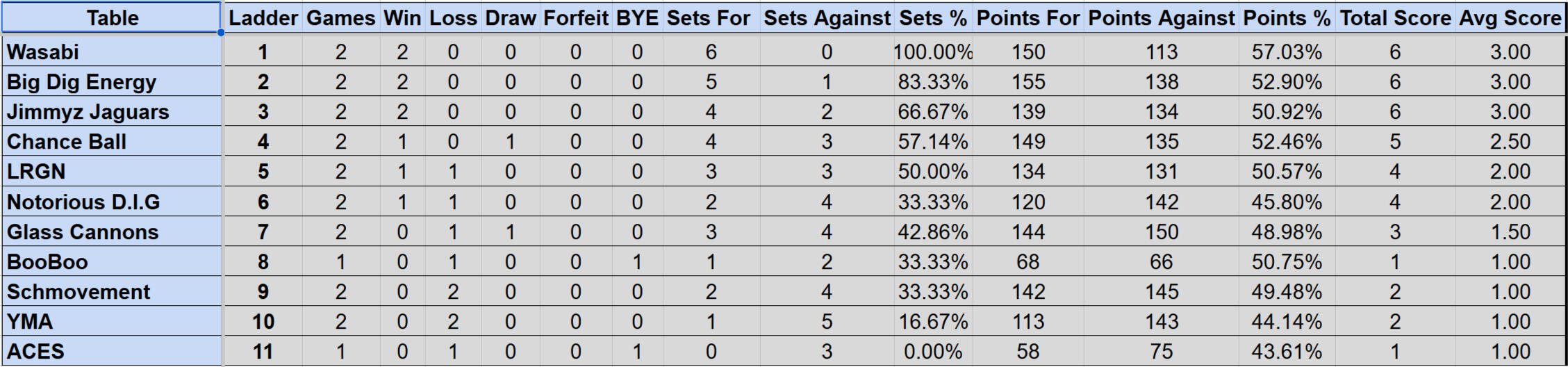Viewport: 1568px width, 367px height.
Task: Click YMA's ladder position 10 cell
Action: [x=263, y=321]
